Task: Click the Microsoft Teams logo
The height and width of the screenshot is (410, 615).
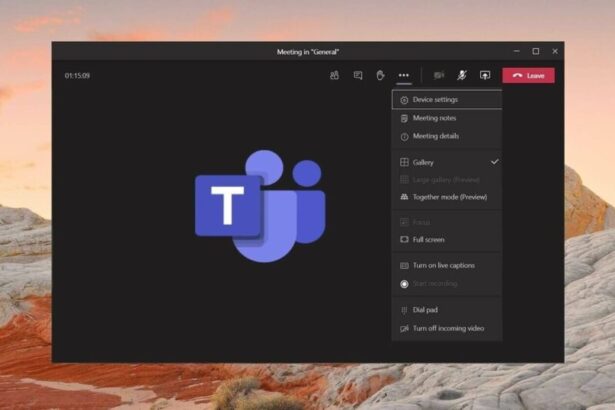Action: click(260, 206)
